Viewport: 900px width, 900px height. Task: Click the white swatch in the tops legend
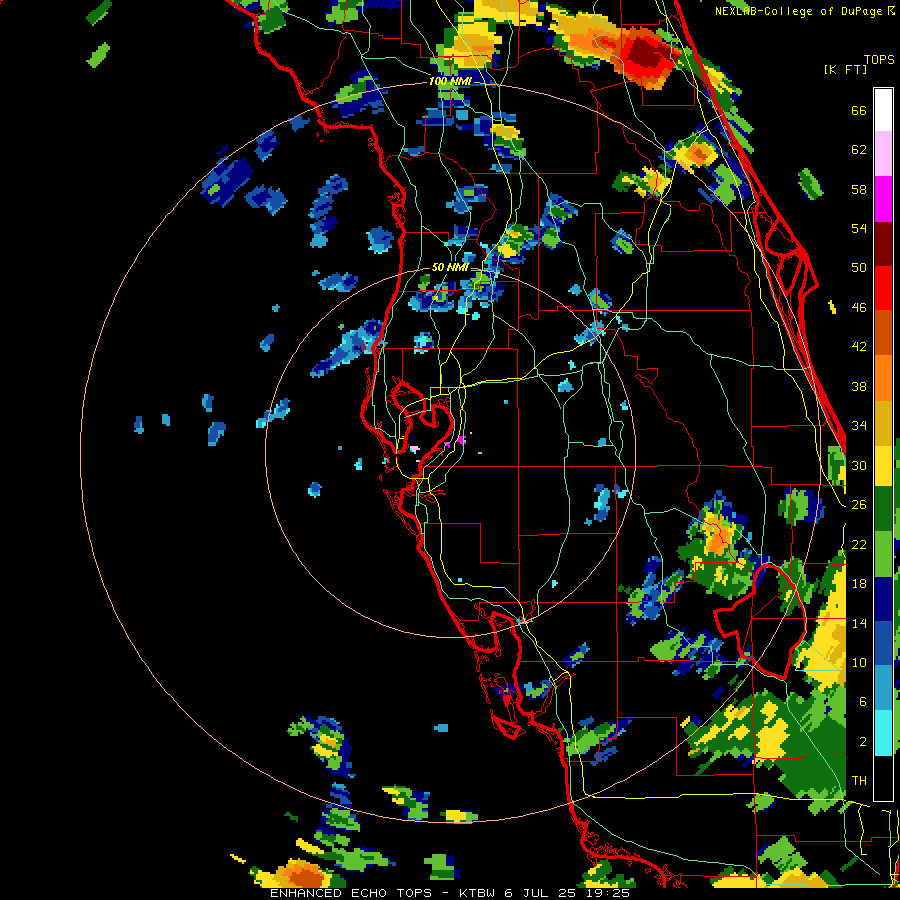tap(883, 110)
